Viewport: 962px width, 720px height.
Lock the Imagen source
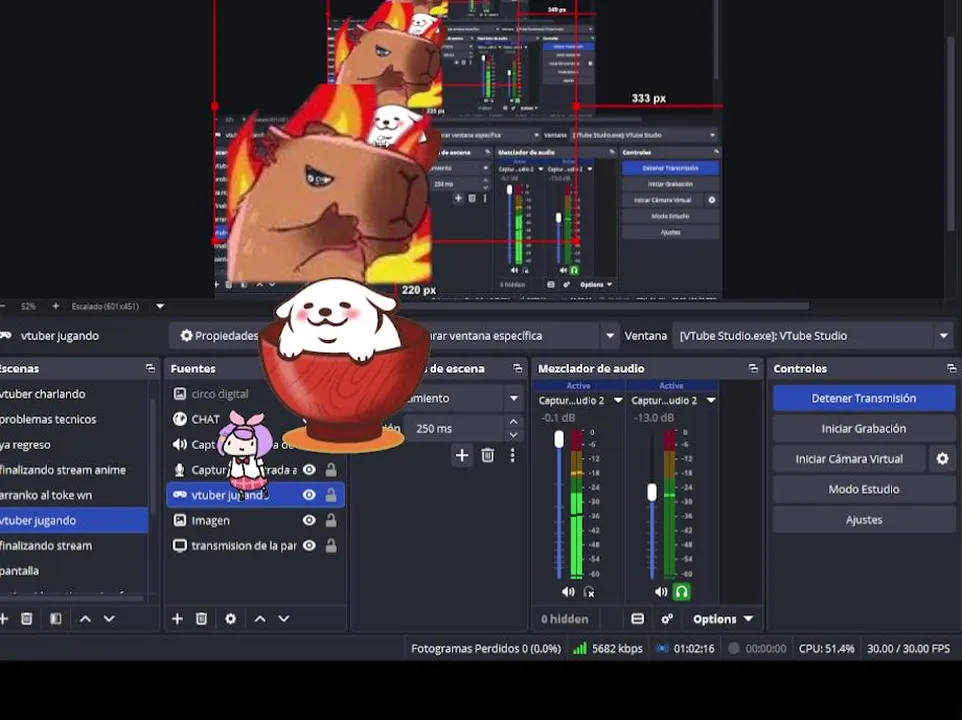click(331, 520)
